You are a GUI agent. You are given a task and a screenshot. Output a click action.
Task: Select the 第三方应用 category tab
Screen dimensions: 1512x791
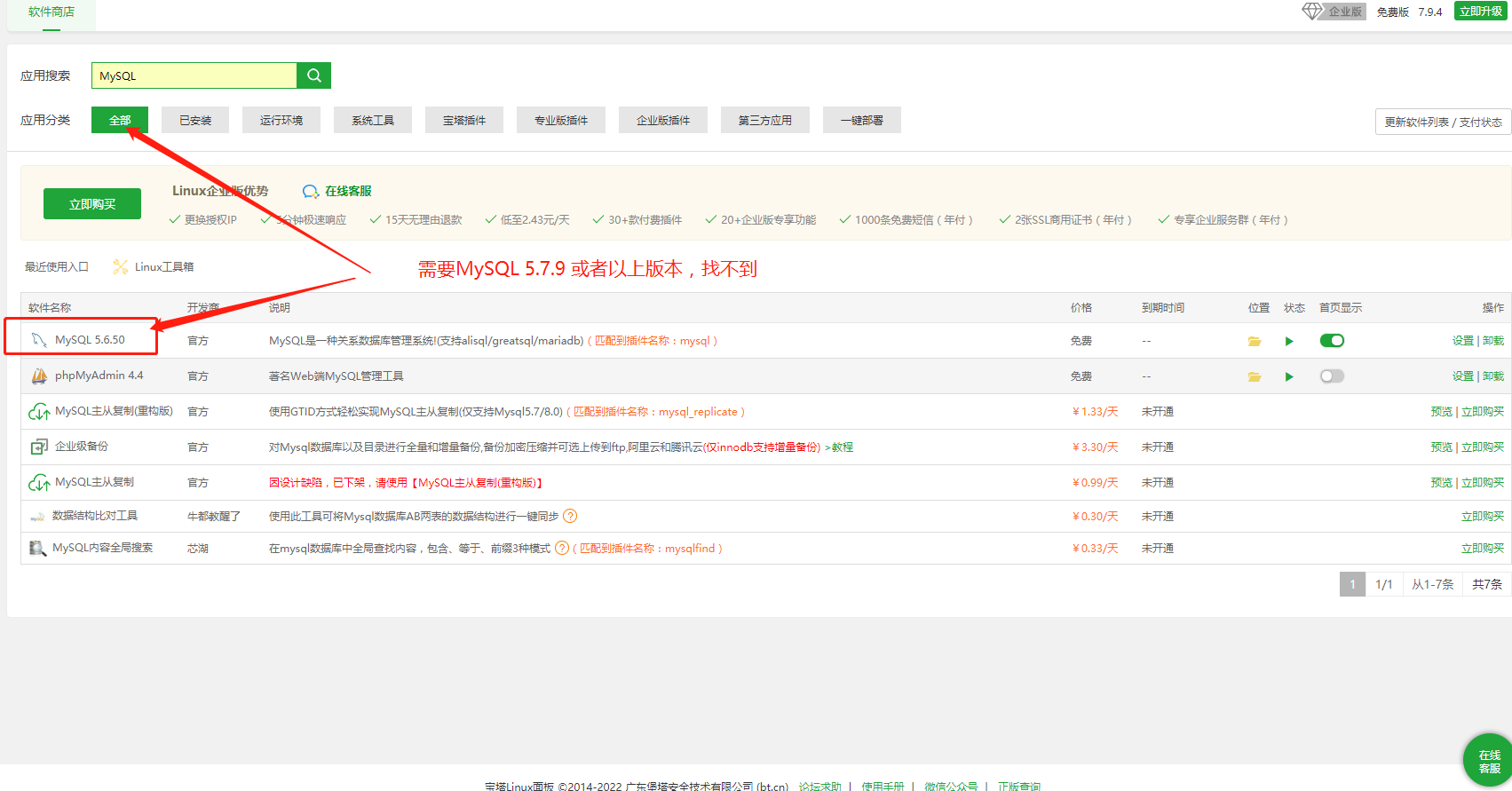pos(765,120)
